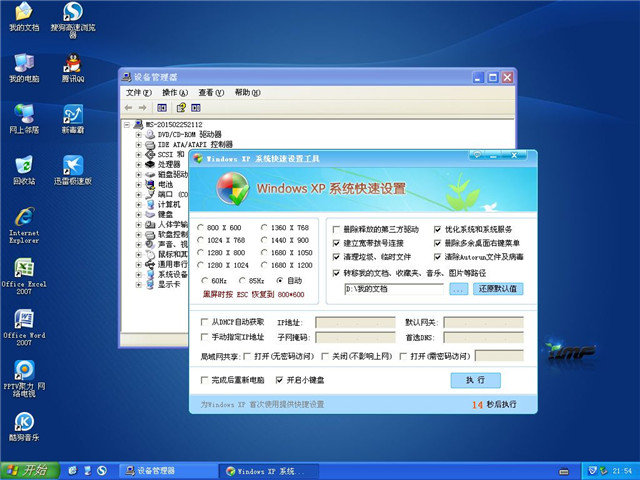Switch to Device Manager taskbar button

167,471
